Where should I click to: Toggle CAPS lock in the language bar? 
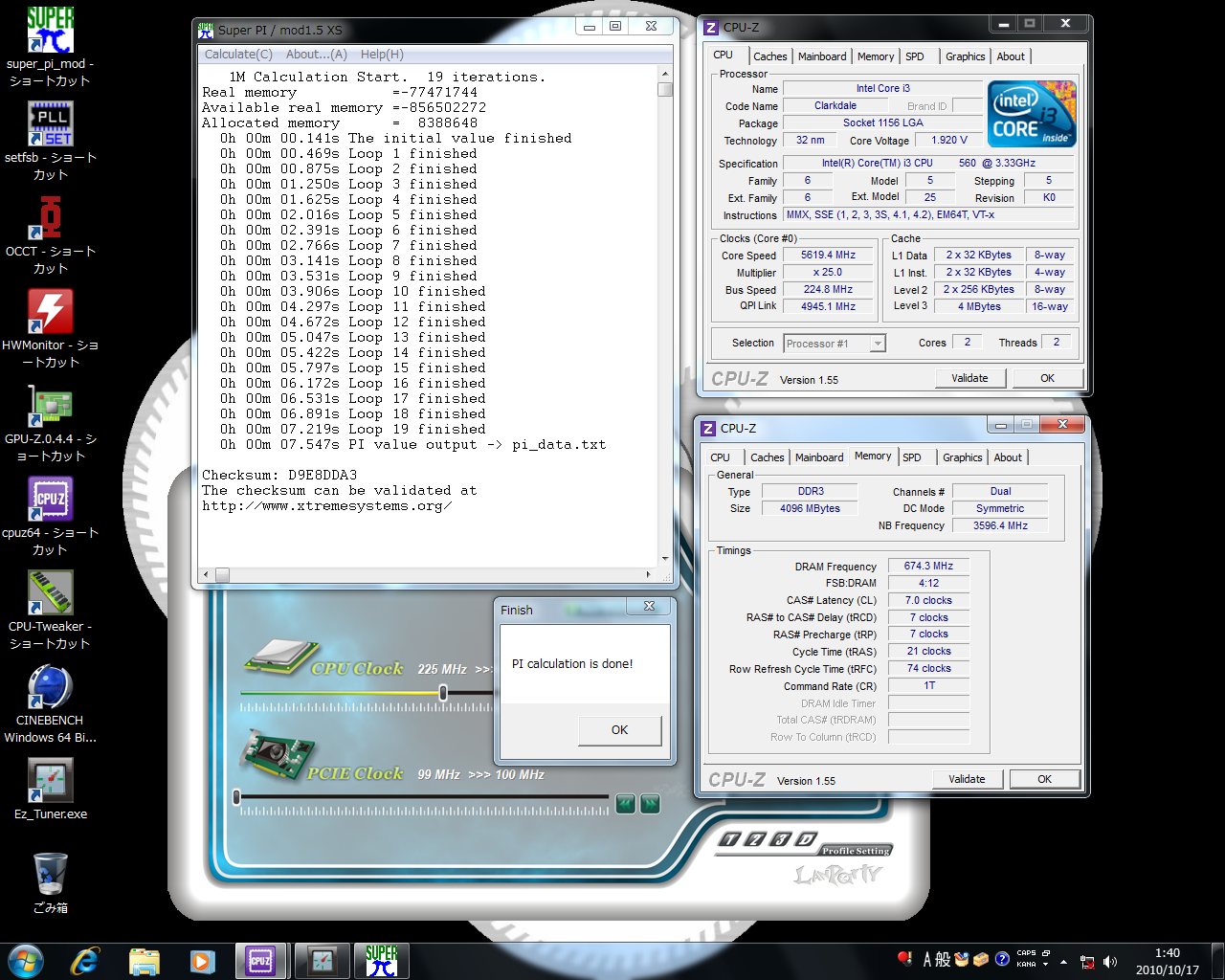click(1026, 953)
